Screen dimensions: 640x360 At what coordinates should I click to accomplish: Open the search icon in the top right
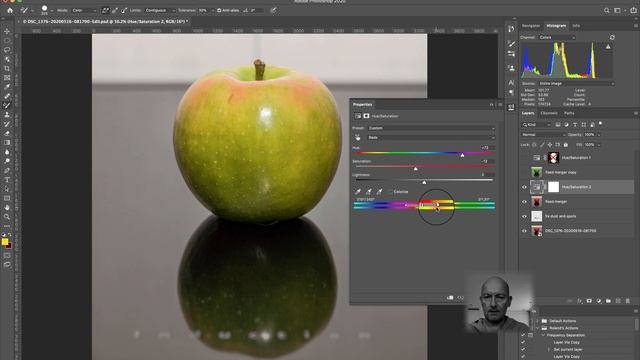[x=607, y=11]
